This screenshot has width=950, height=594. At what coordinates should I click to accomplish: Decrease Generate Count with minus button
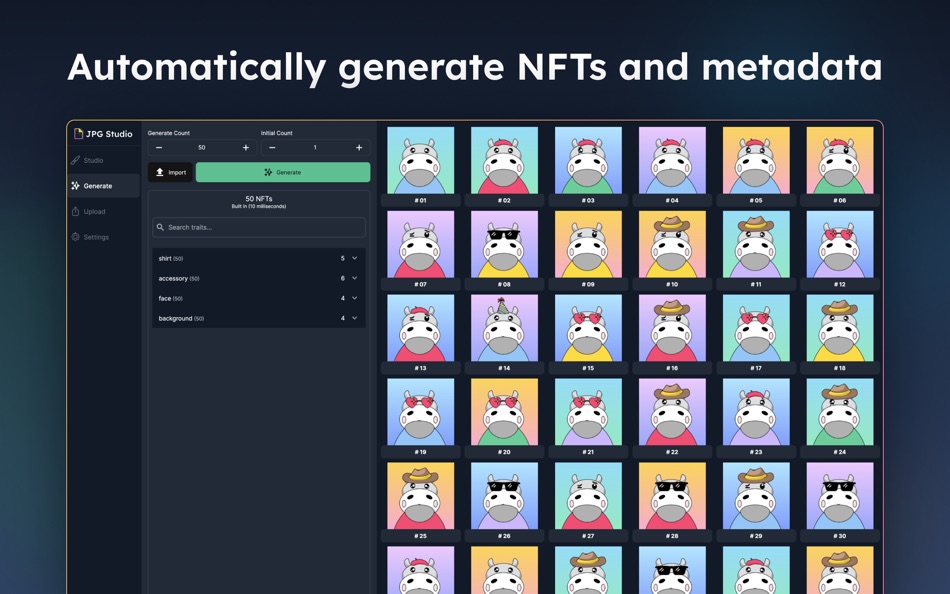pyautogui.click(x=159, y=147)
